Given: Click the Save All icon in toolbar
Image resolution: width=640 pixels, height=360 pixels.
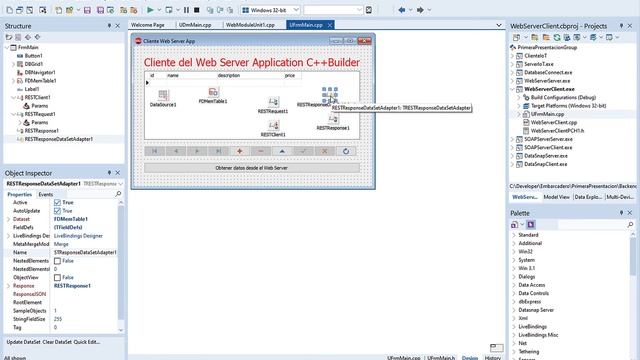Looking at the screenshot, I should click(100, 10).
